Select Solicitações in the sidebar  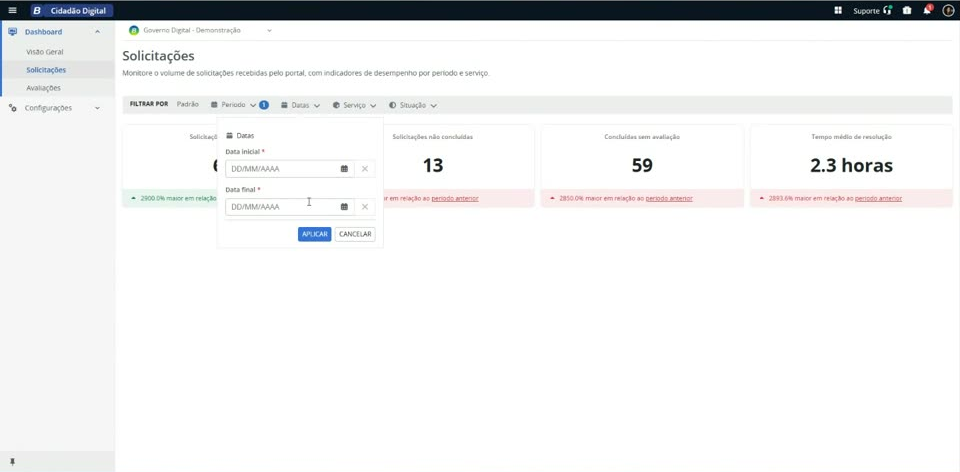coord(46,70)
